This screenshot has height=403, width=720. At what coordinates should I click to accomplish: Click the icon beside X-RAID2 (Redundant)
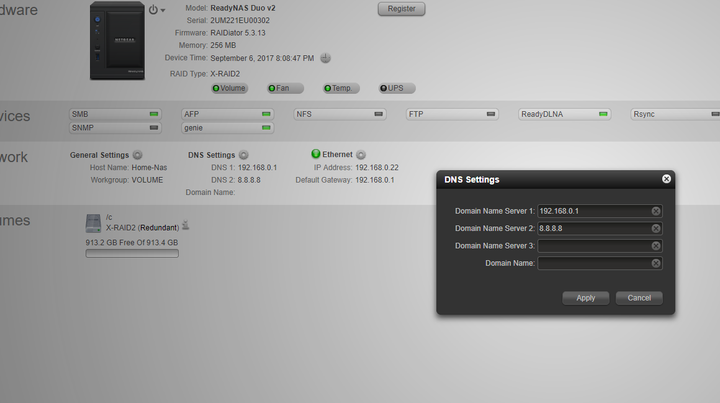point(186,225)
